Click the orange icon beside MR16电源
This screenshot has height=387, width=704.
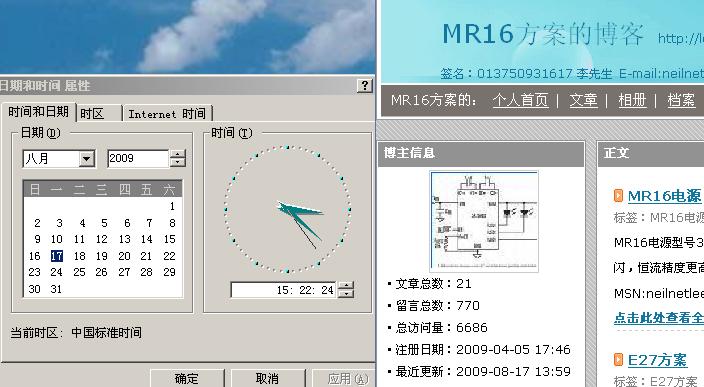click(618, 196)
